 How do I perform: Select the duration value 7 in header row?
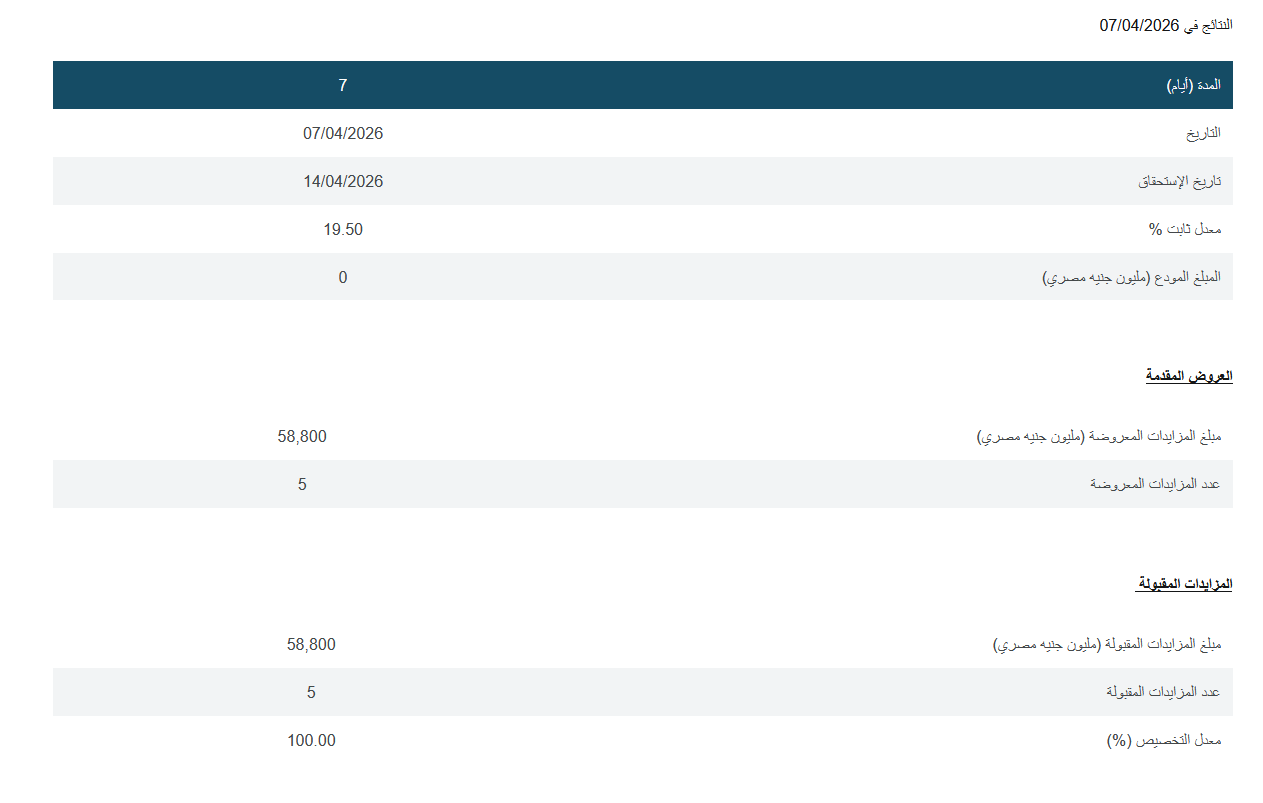(x=342, y=86)
